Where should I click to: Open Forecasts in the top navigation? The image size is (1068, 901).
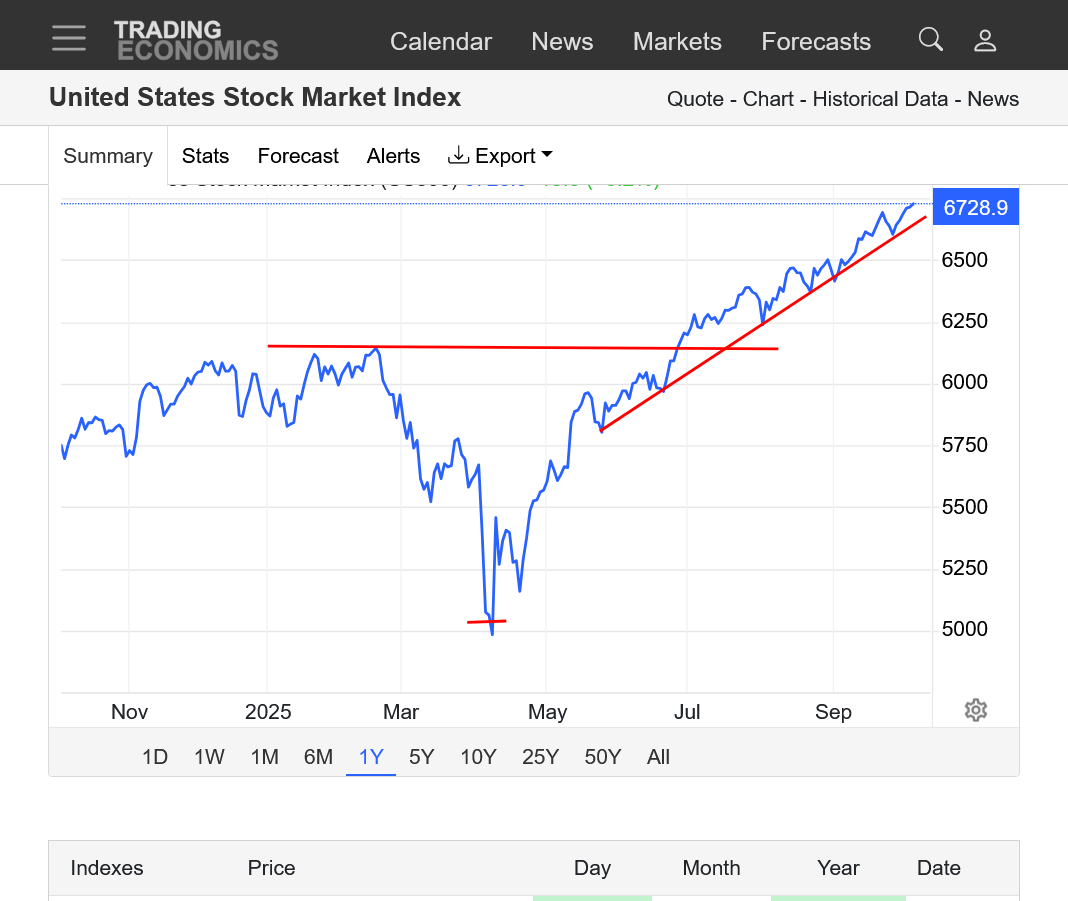(816, 42)
